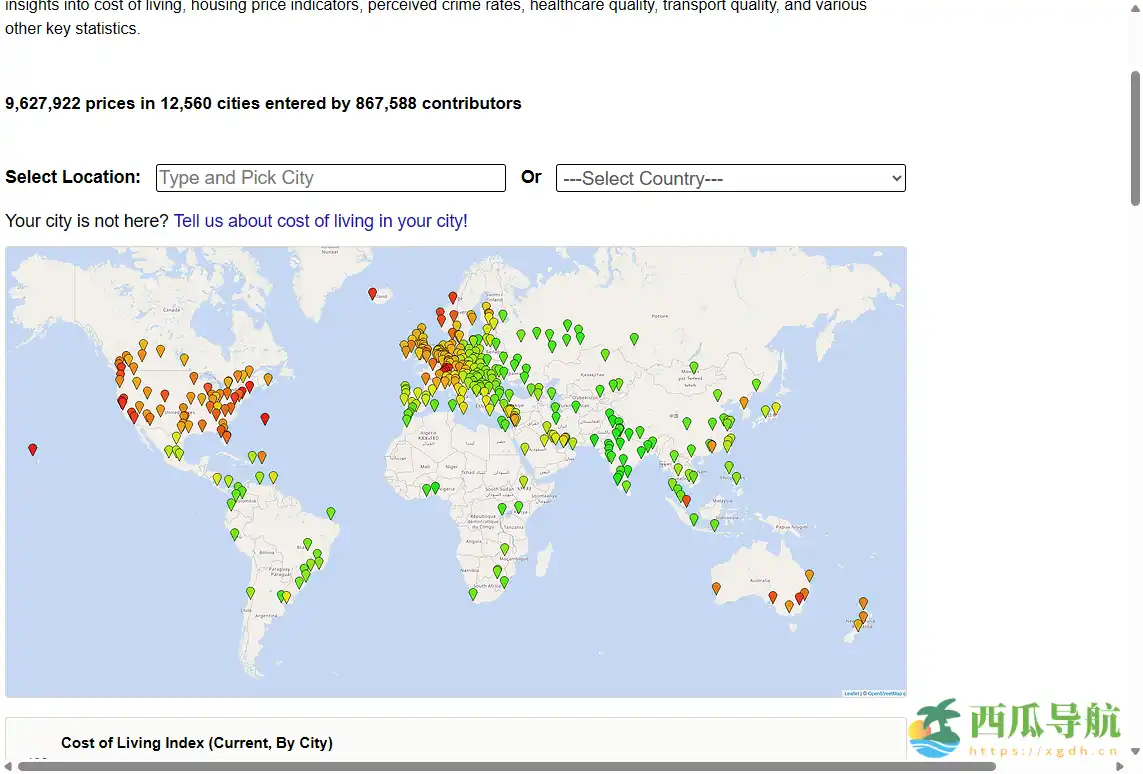1143x774 pixels.
Task: Click the vertical page scrollbar thumb
Action: pos(1135,138)
